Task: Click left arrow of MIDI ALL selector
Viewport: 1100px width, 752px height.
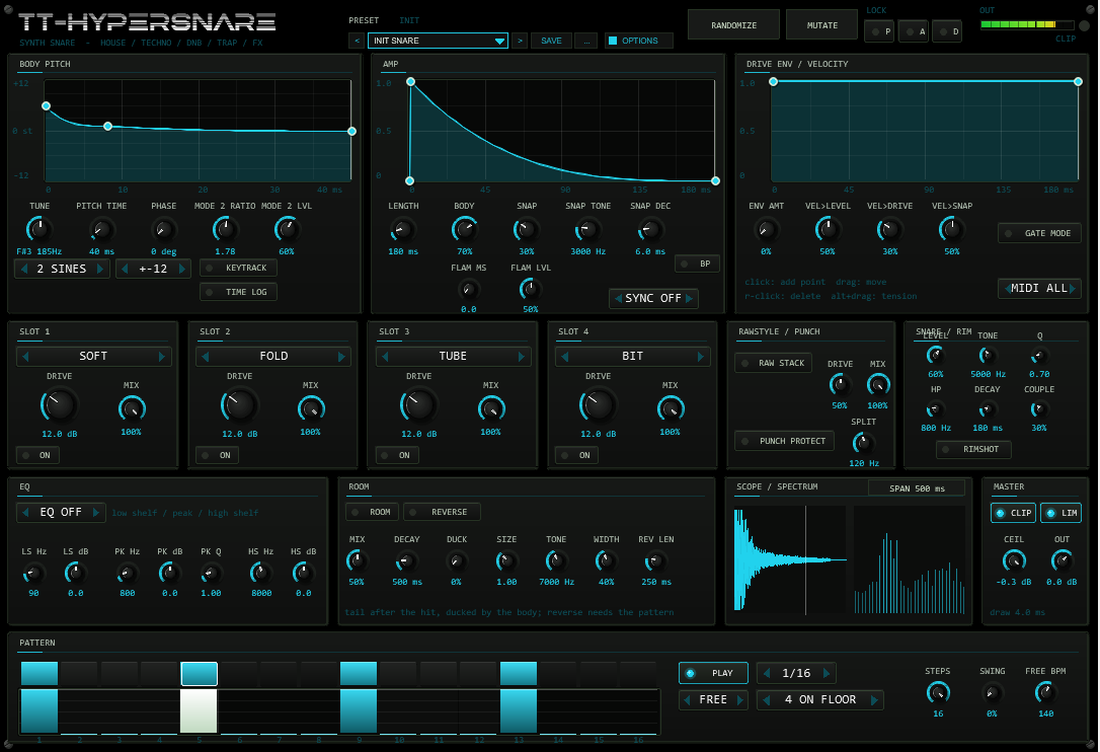Action: pyautogui.click(x=1006, y=288)
